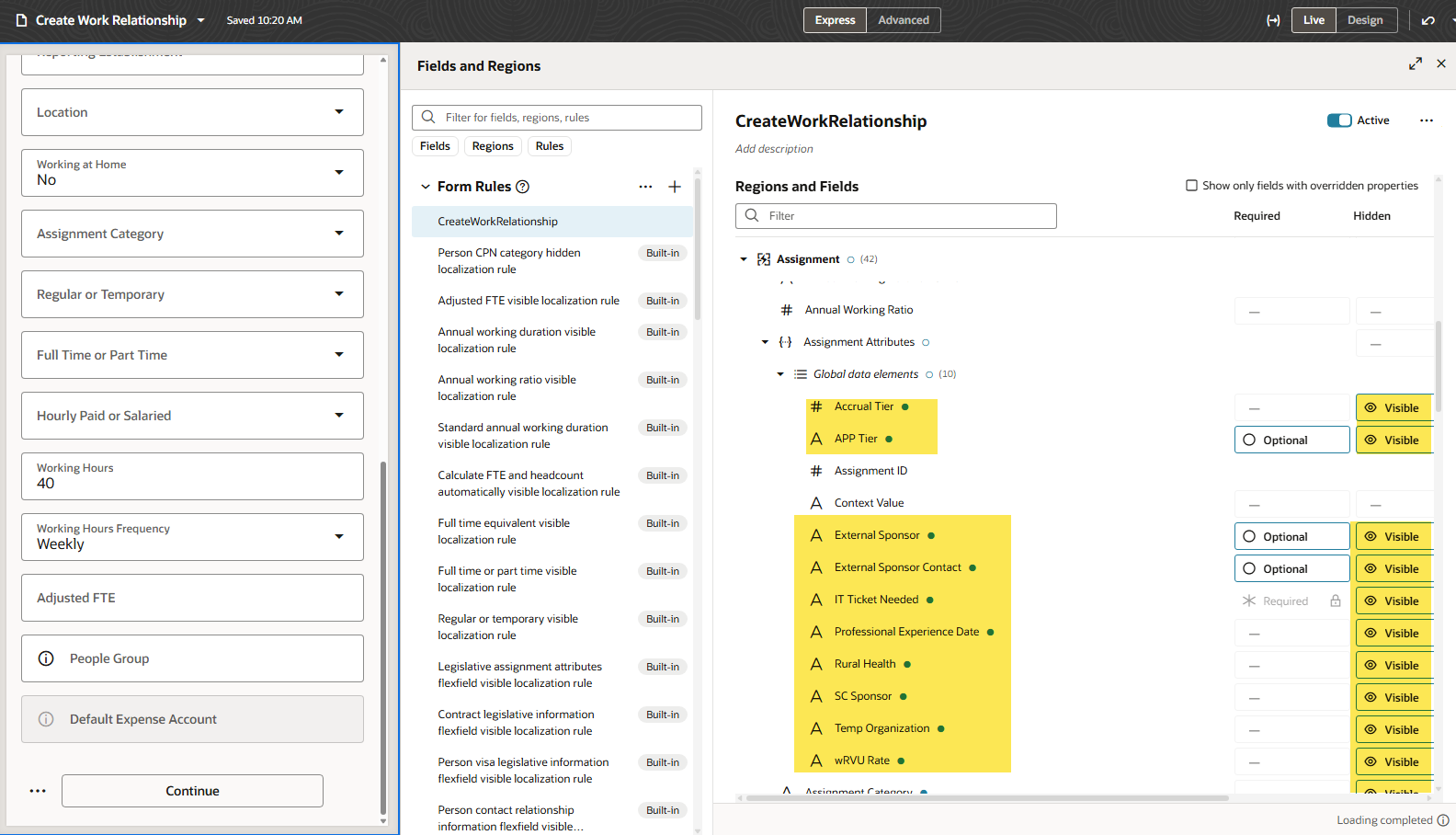
Task: Click the Add description link
Action: pos(774,149)
